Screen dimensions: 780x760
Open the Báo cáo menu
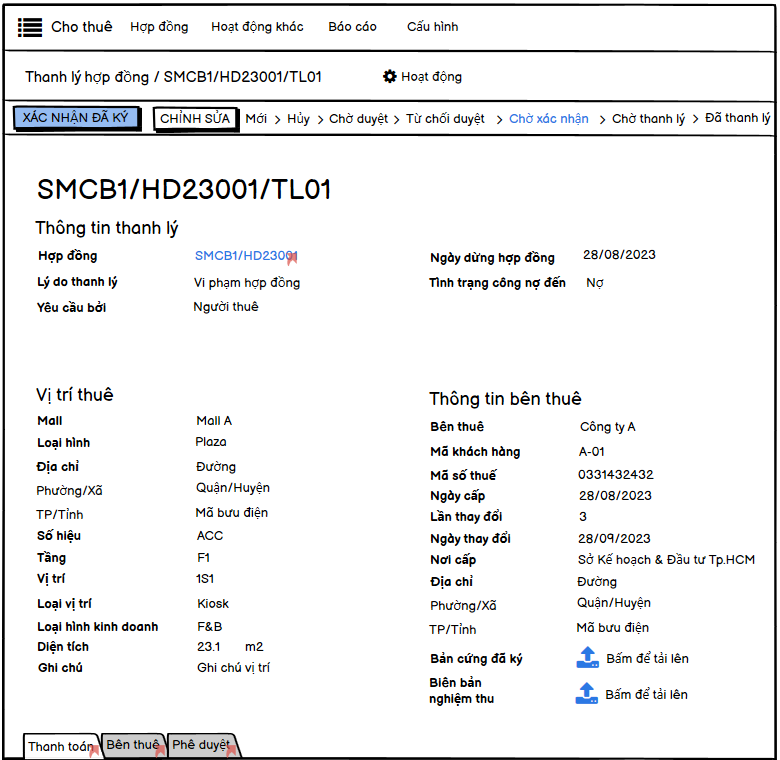point(352,27)
